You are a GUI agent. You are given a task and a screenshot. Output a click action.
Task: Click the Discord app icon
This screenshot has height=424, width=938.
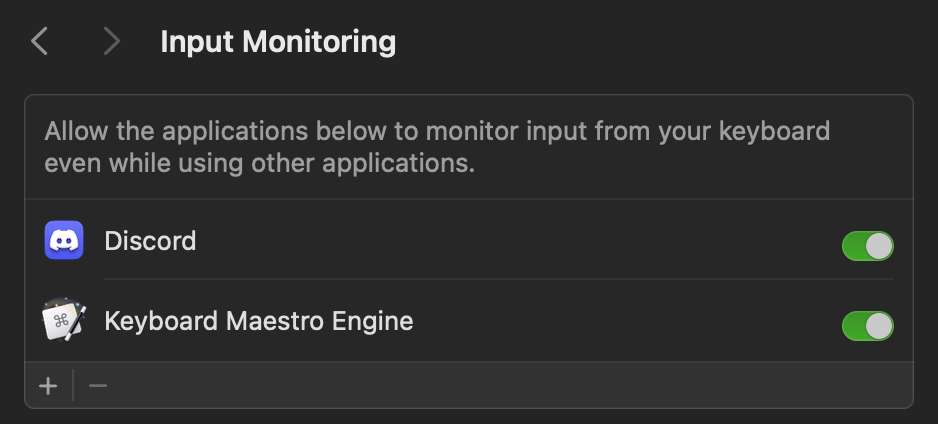coord(64,240)
